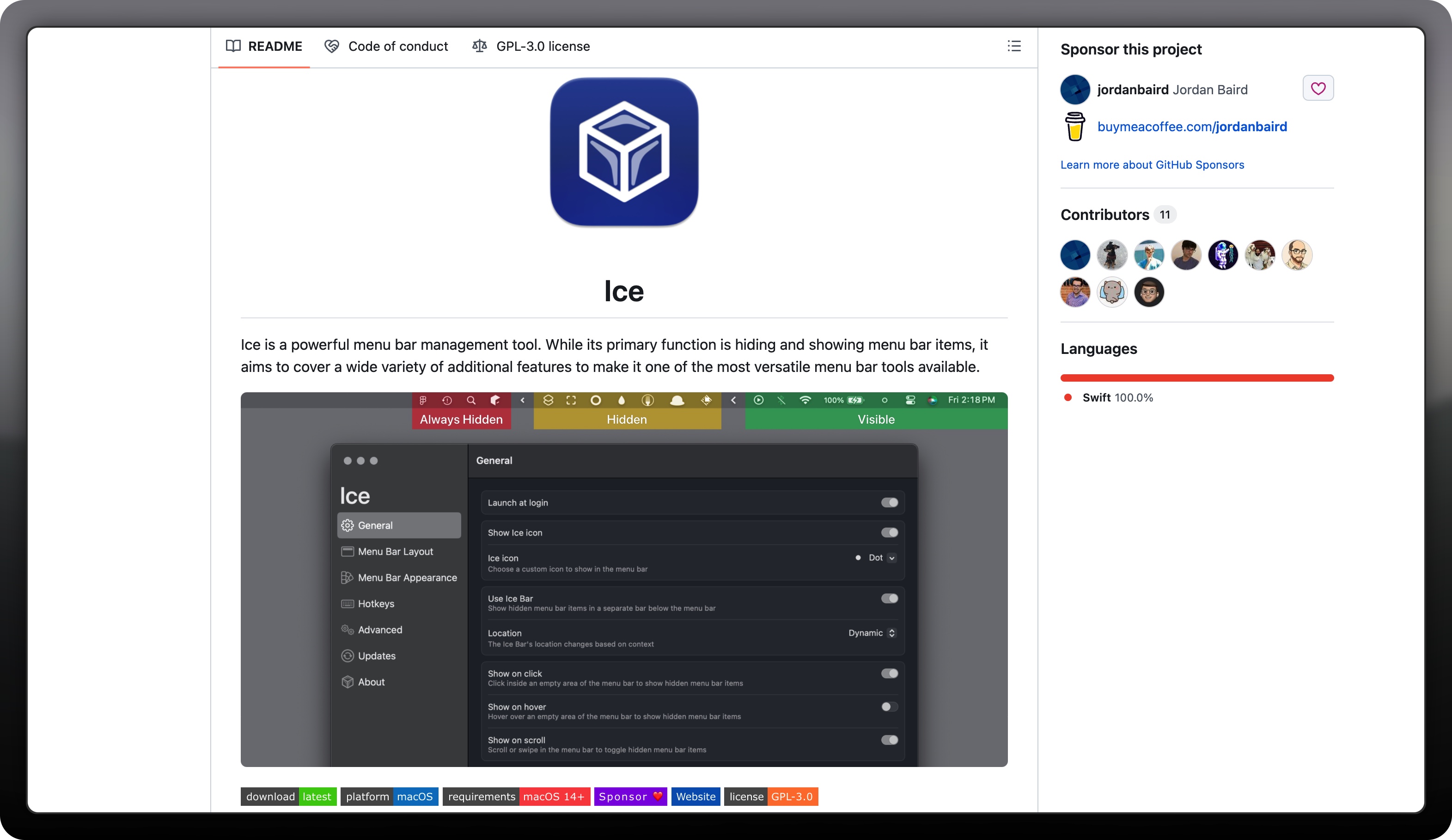Click chevron beside Always Hidden section
The width and height of the screenshot is (1452, 840).
(523, 400)
